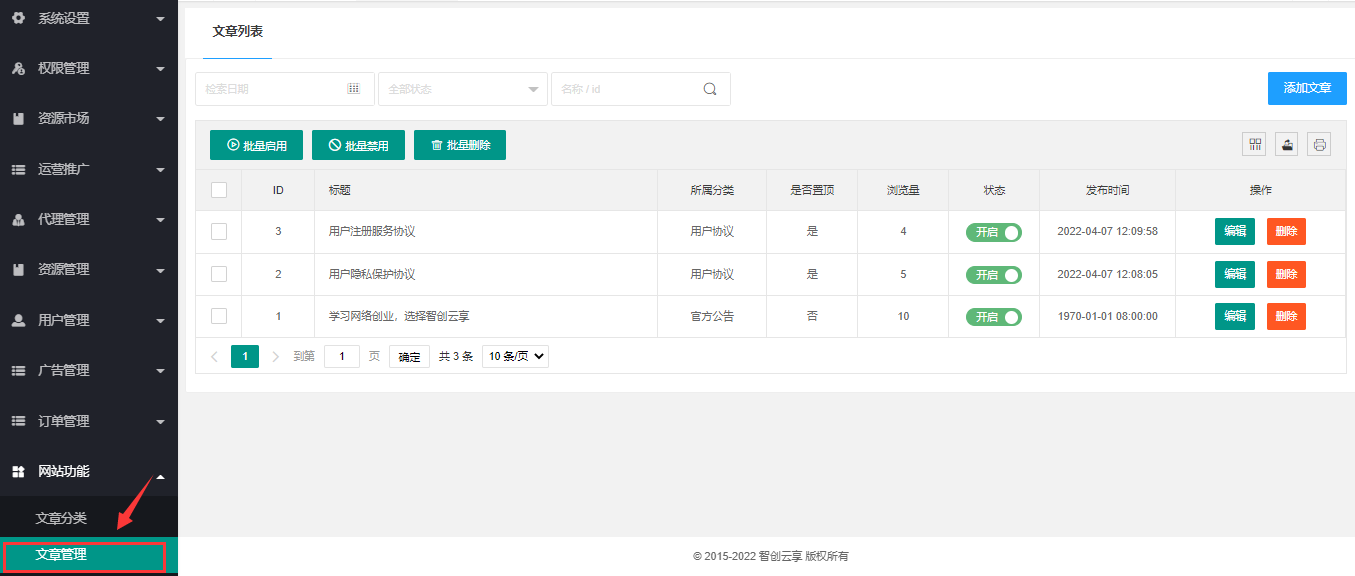The image size is (1355, 576).
Task: Check the box for article ID 1
Action: (219, 316)
